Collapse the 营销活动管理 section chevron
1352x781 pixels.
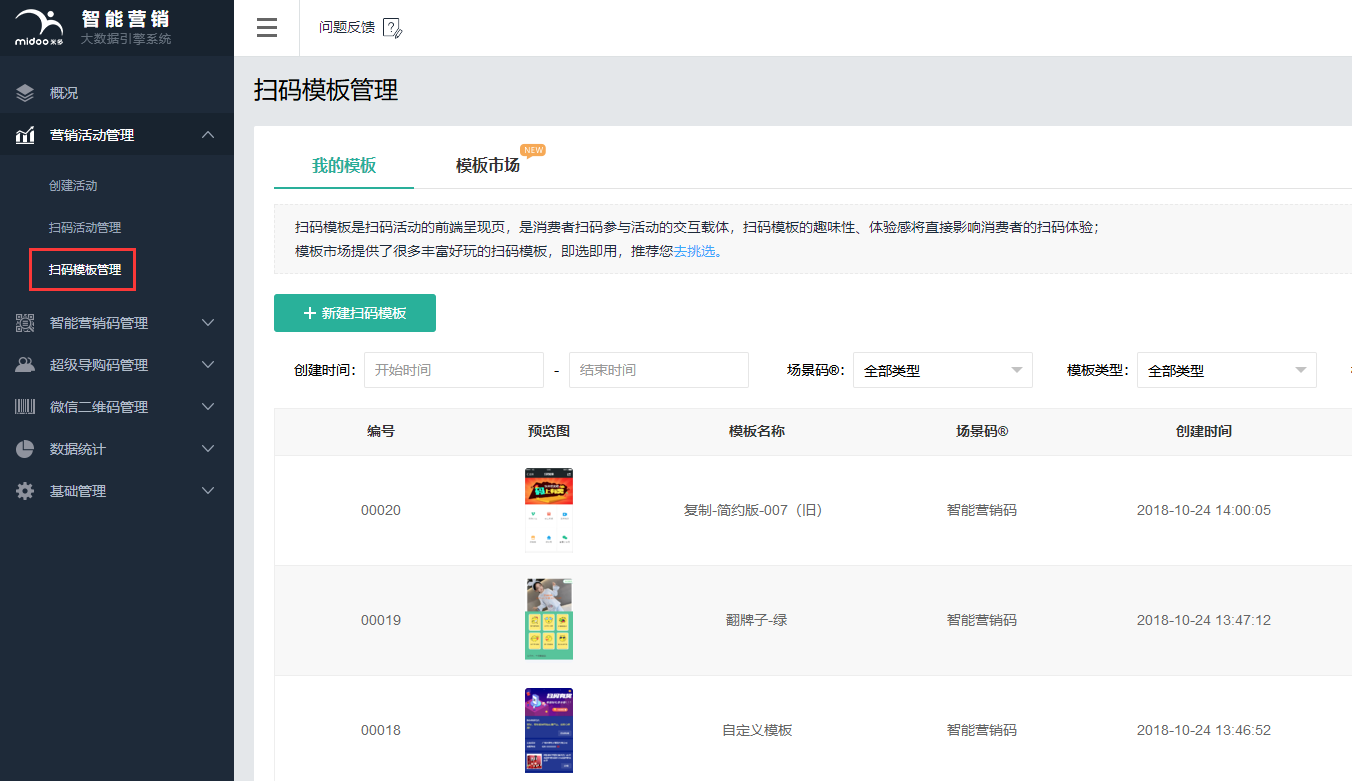[x=208, y=135]
